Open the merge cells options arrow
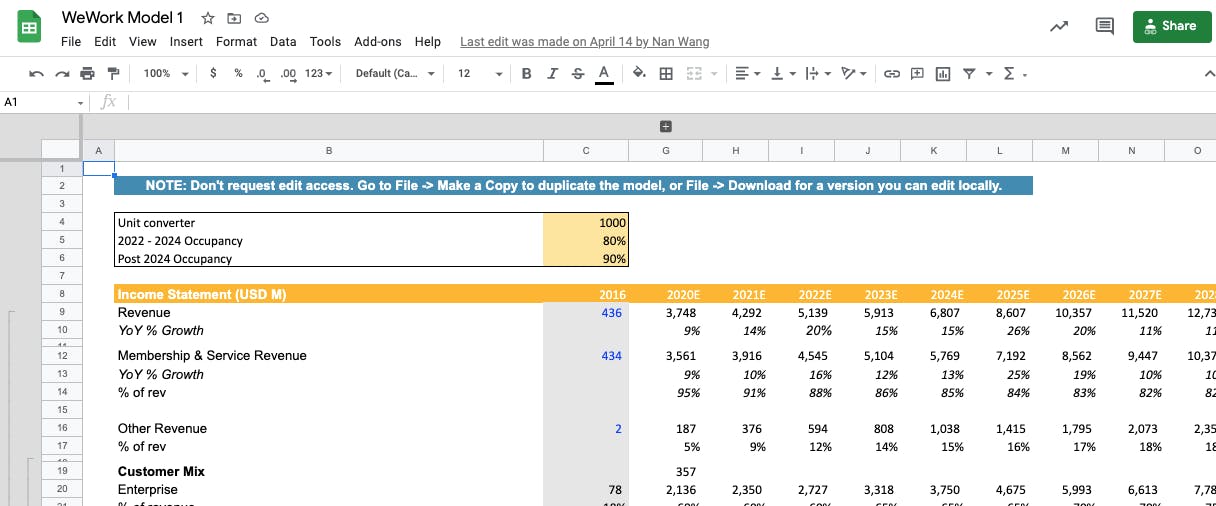Screen dimensions: 1216x506 click(714, 74)
